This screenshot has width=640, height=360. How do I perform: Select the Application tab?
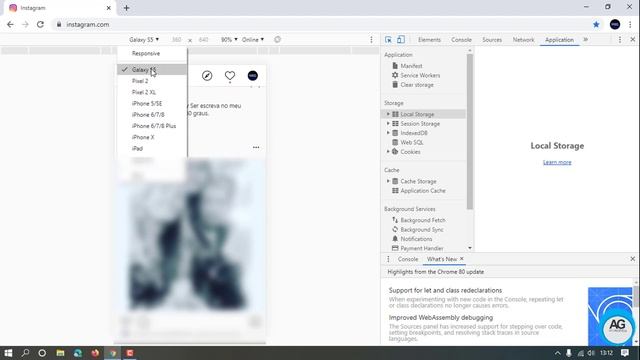[559, 40]
